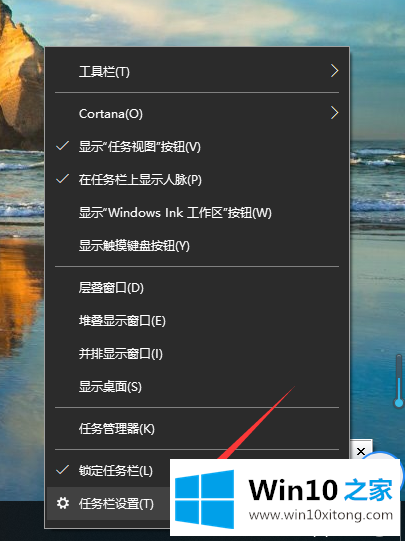Click the volume slider handle at right
Viewport: 405px width, 541px height.
[399, 403]
